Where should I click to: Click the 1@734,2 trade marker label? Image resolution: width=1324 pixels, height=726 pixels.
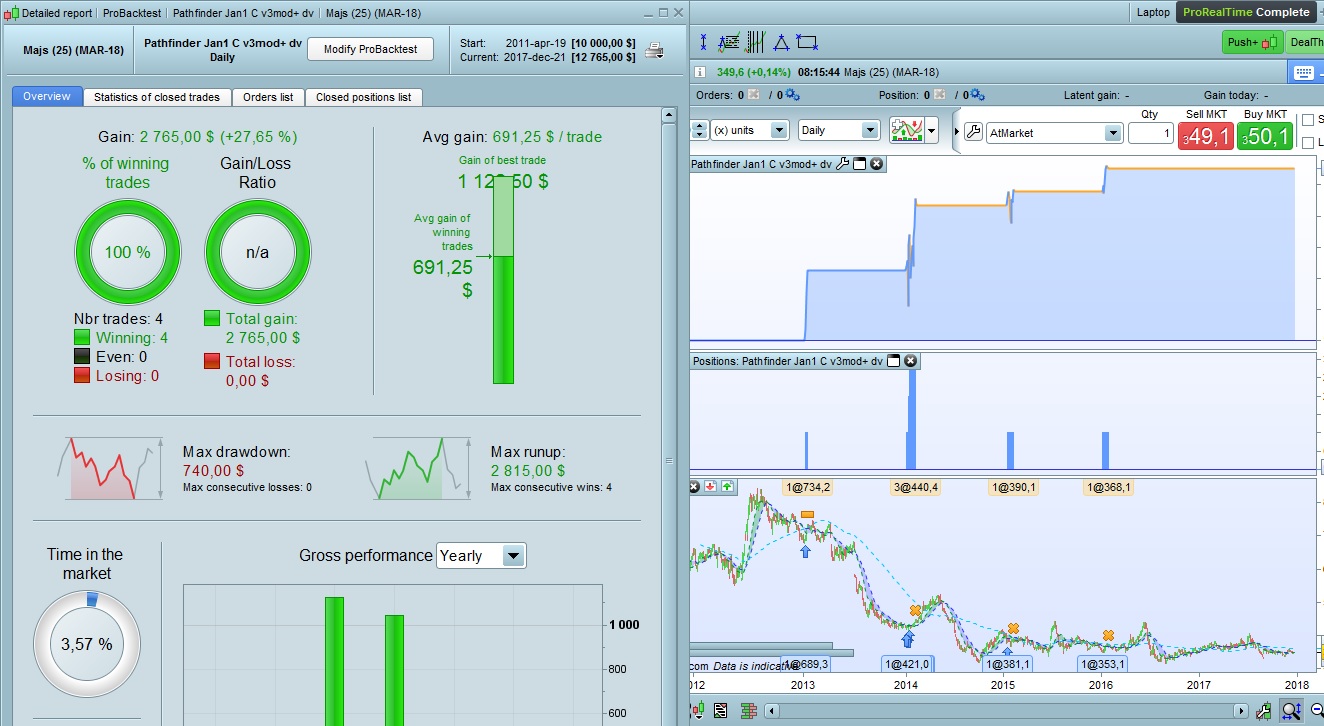[808, 487]
